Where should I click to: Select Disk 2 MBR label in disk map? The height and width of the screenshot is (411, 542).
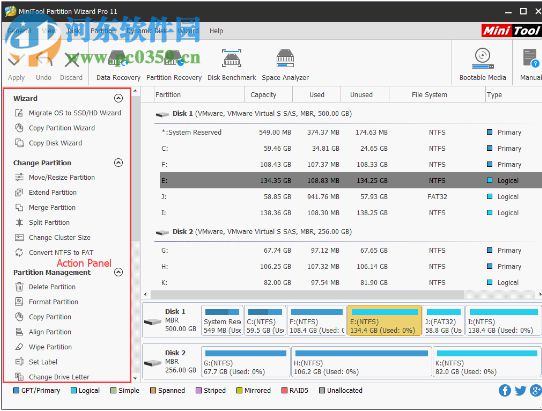(x=171, y=361)
